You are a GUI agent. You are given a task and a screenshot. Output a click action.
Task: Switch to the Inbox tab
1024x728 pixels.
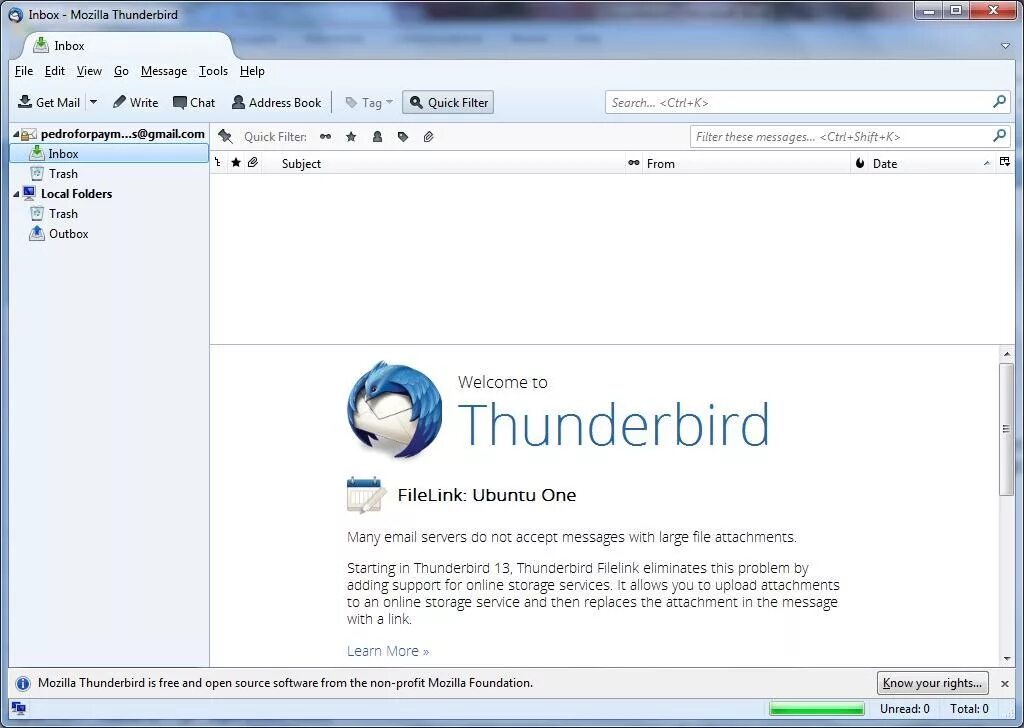coord(127,45)
